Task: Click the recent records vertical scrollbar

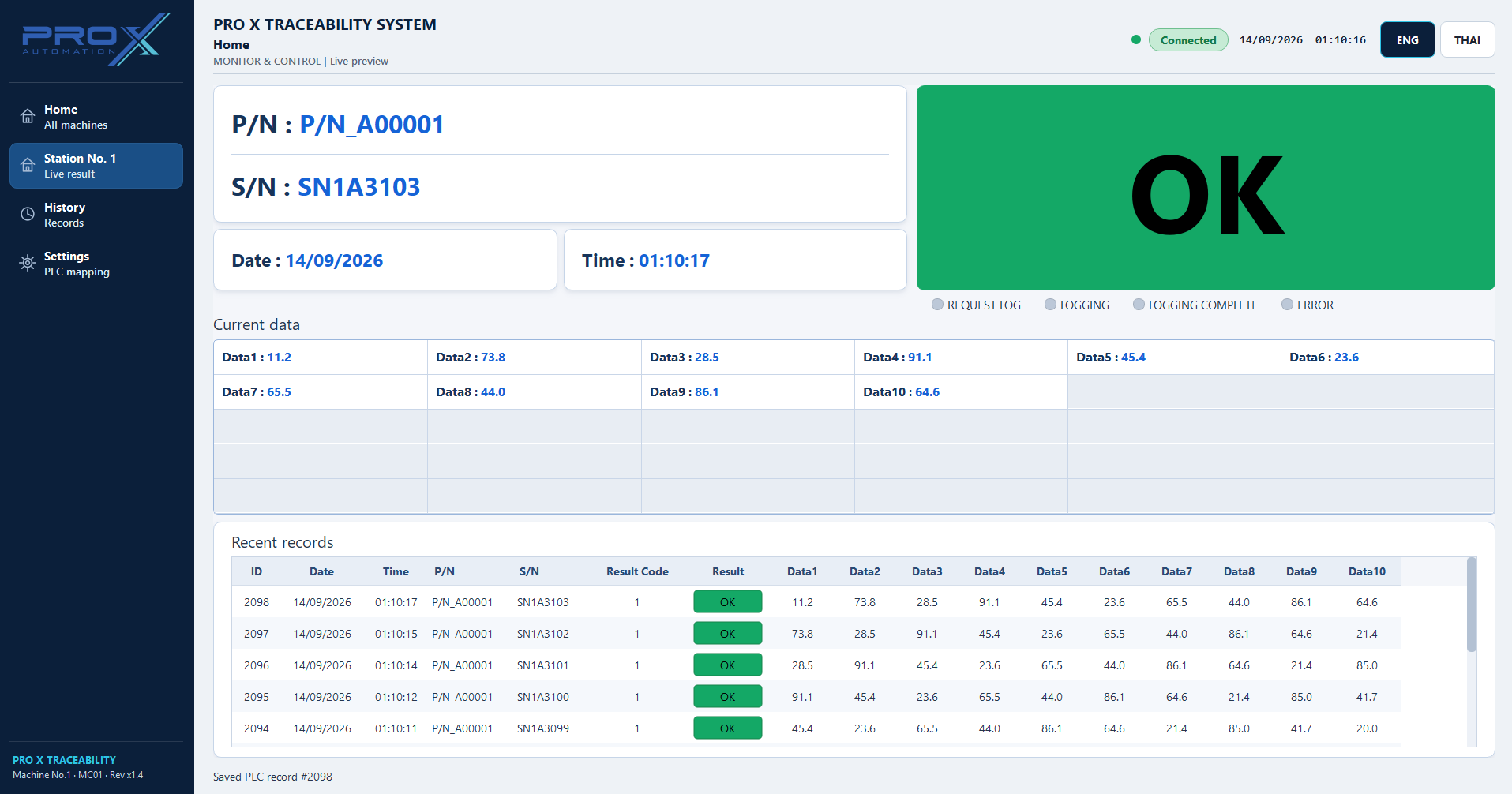Action: 1472,605
